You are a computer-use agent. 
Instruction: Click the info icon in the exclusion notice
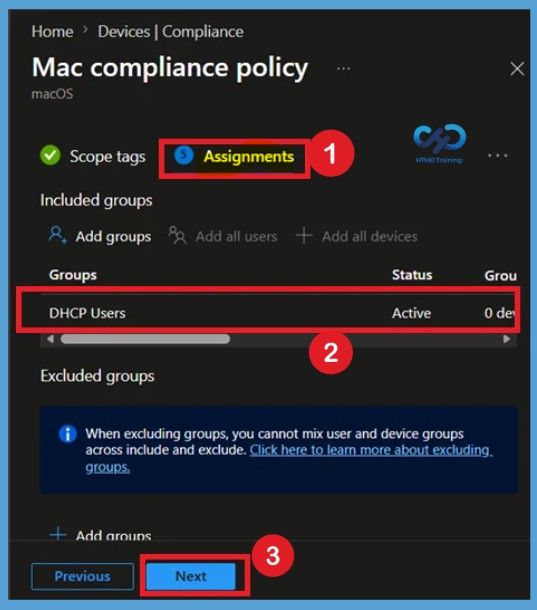(67, 434)
